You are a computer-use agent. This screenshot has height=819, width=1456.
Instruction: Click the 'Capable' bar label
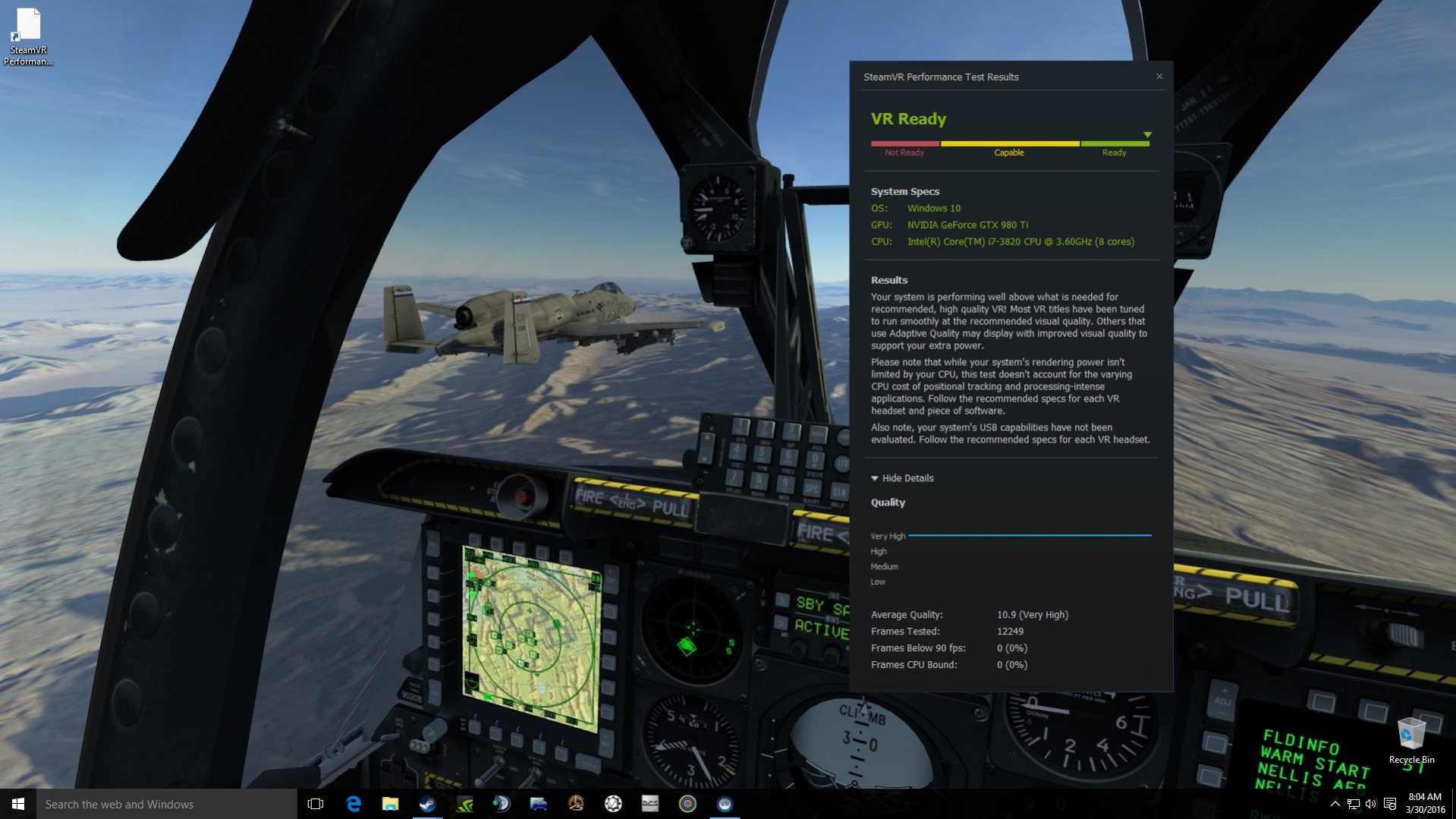(1009, 153)
